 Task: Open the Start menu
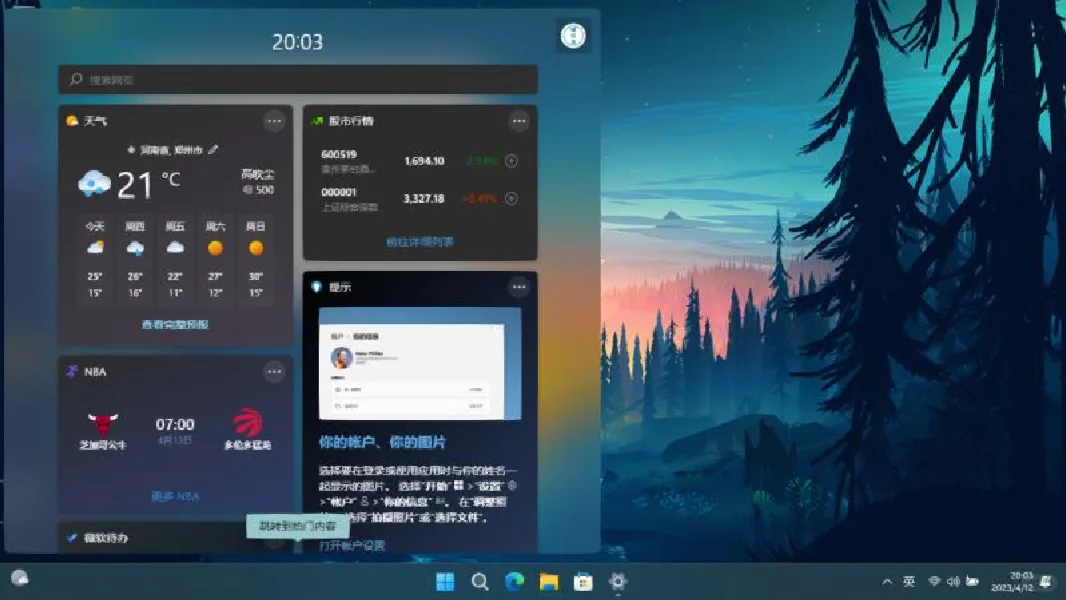click(444, 580)
